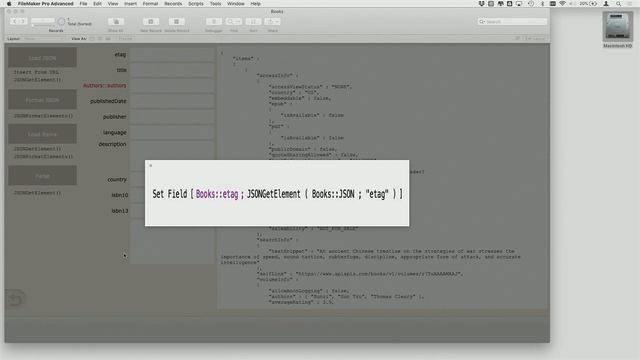Open the Help menu
Viewport: 640px width, 360px height.
(256, 4)
